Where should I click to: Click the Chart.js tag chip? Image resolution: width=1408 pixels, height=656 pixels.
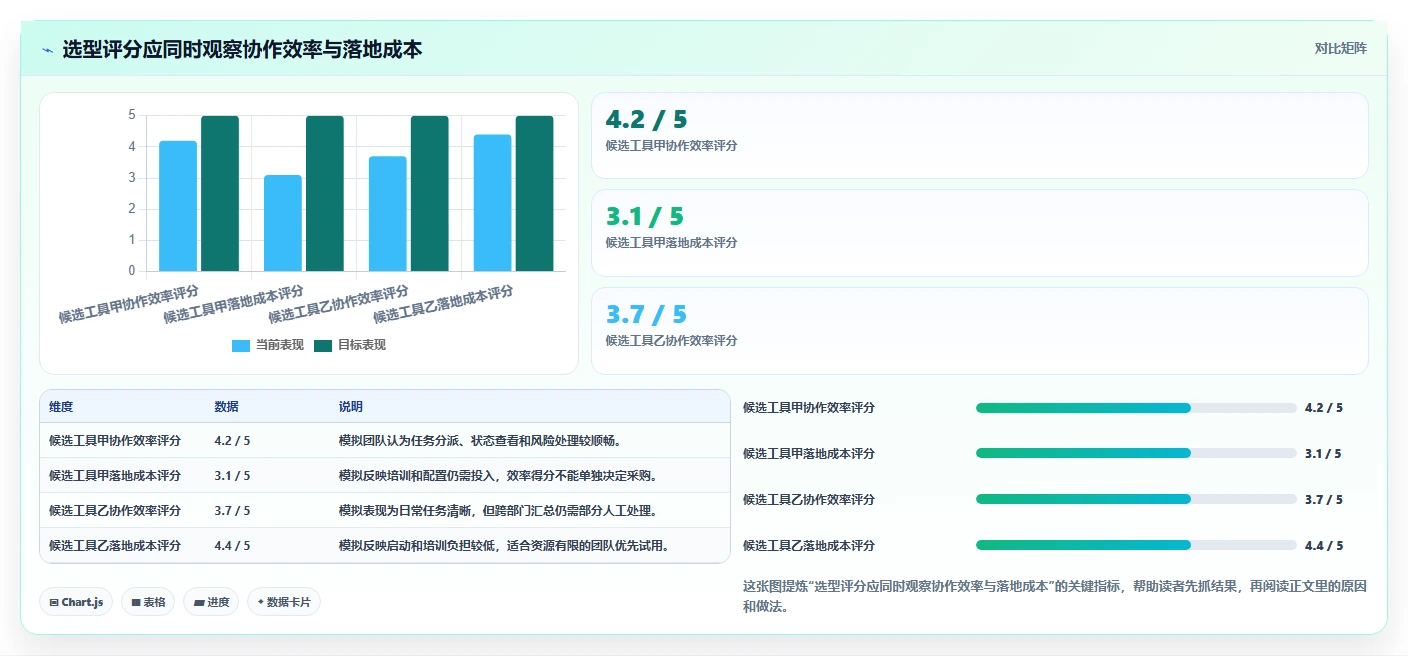click(x=76, y=602)
